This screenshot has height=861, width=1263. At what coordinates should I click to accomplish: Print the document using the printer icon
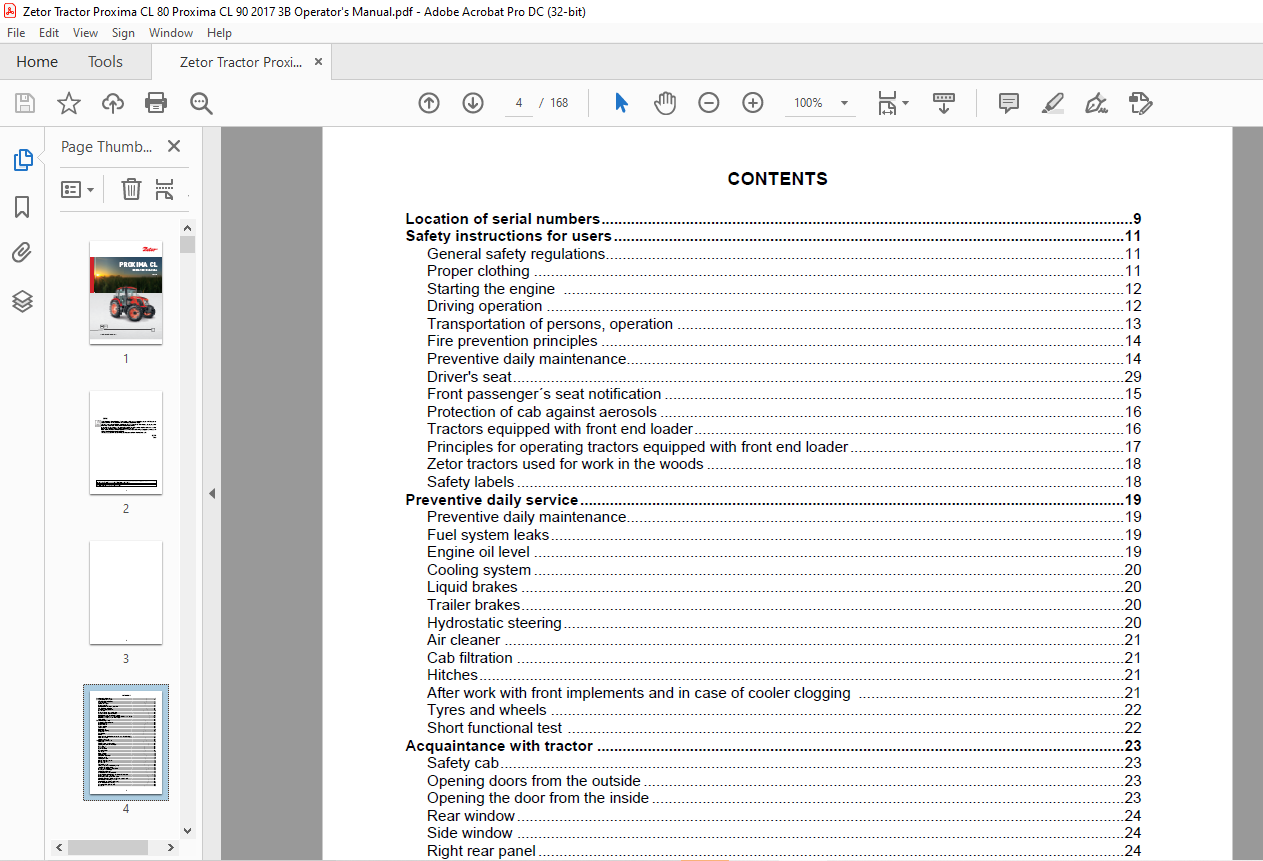[156, 103]
